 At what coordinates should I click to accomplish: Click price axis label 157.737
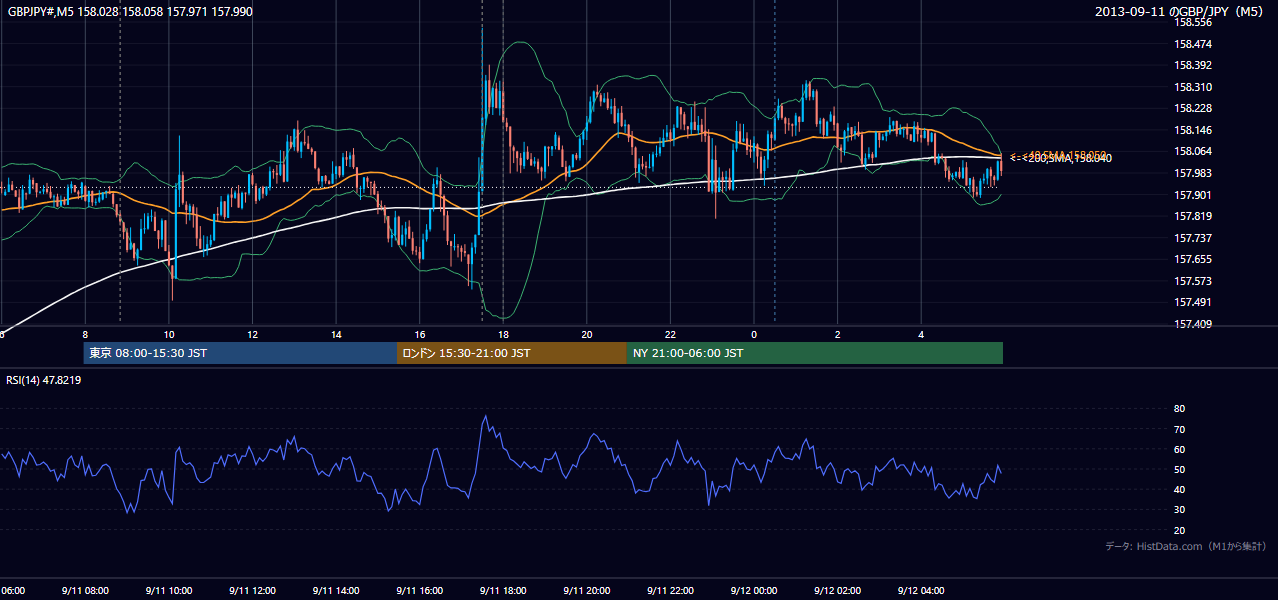1193,238
